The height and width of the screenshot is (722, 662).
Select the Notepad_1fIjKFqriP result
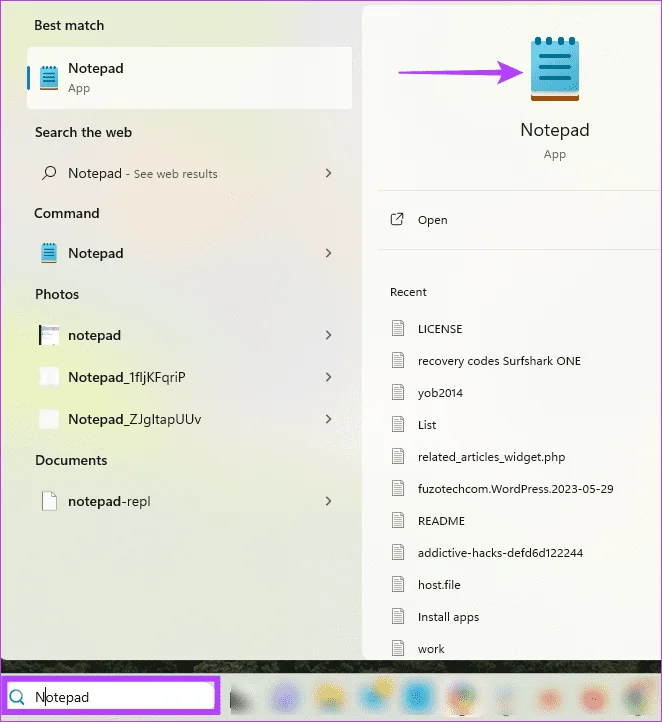click(189, 377)
